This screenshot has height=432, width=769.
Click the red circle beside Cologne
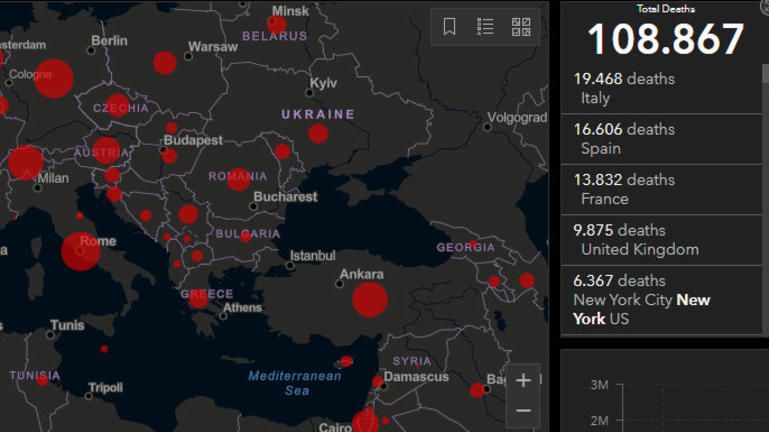click(54, 78)
